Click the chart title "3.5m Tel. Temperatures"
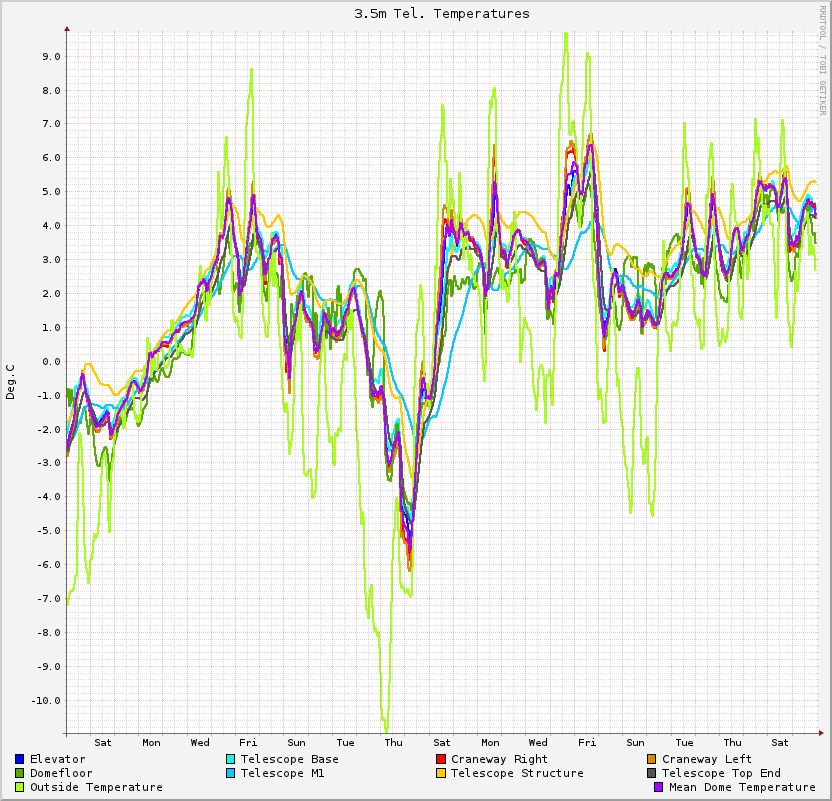 point(442,14)
